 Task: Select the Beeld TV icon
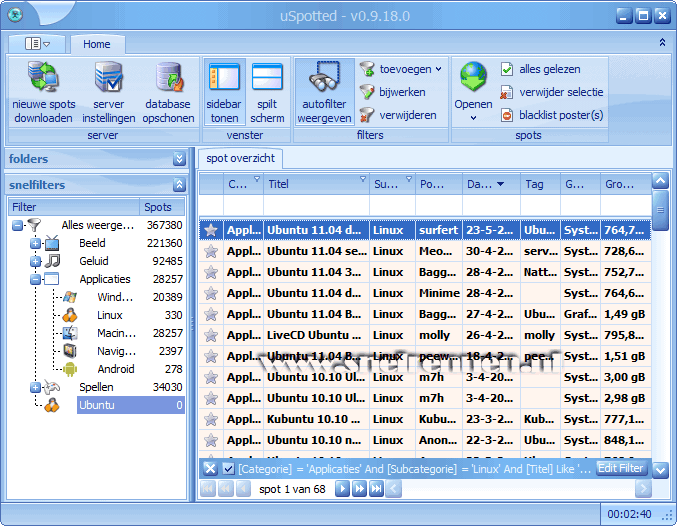pyautogui.click(x=52, y=243)
